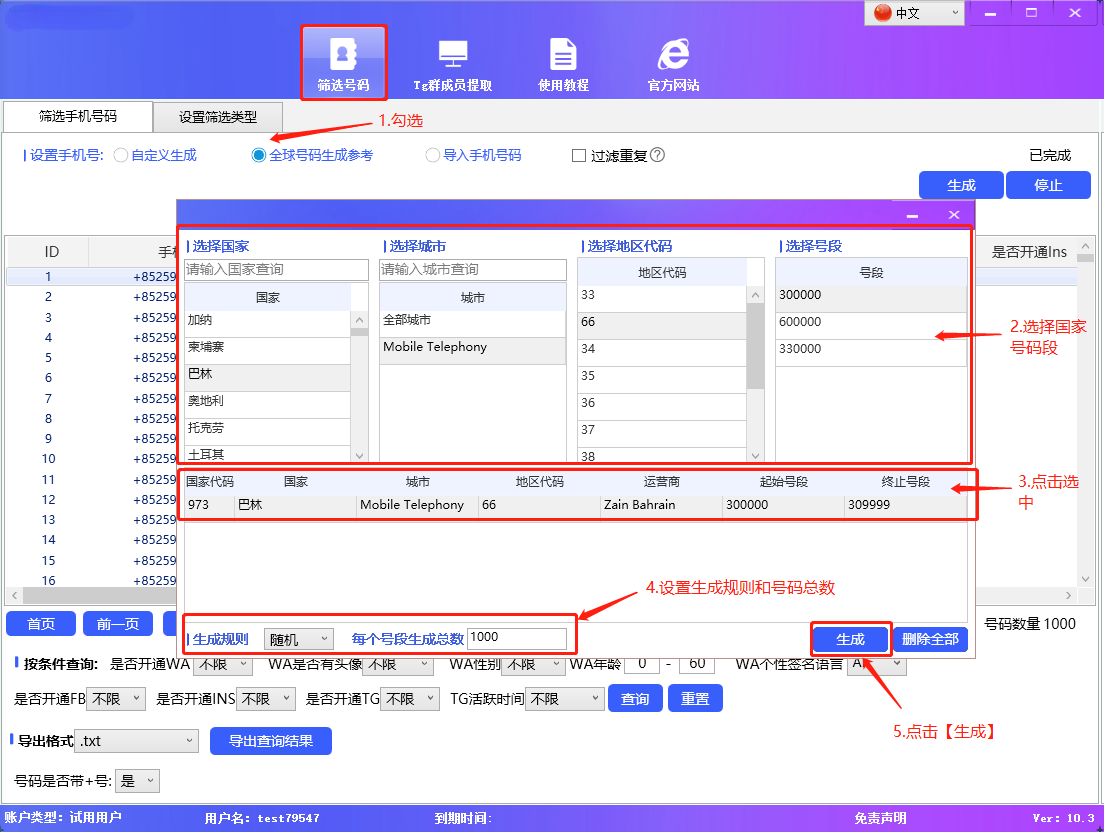
Task: Click the help icon beside 过滤重复
Action: click(657, 155)
